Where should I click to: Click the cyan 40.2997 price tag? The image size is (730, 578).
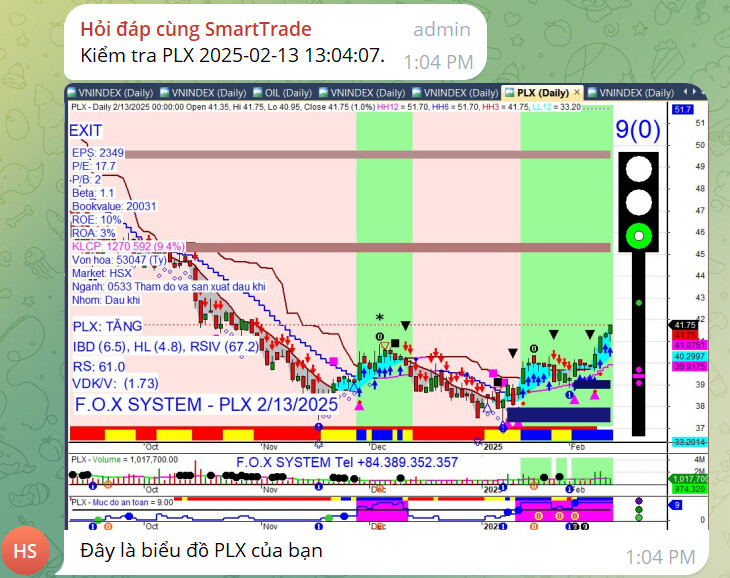click(x=690, y=356)
